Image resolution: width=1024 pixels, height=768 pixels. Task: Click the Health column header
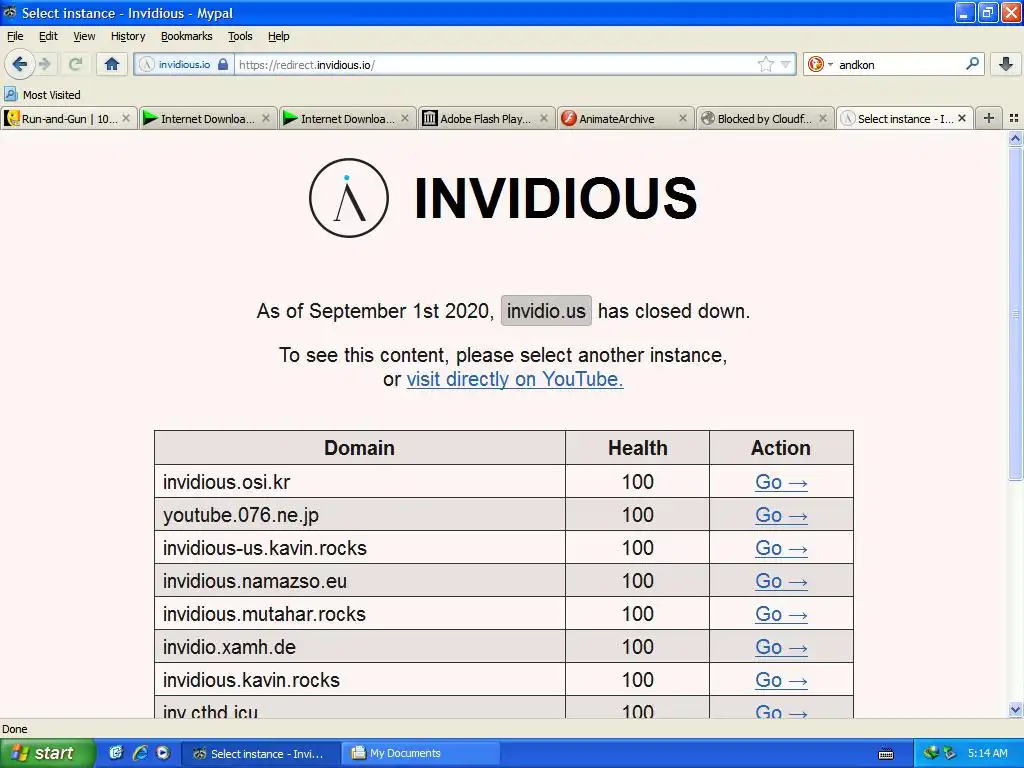[x=637, y=448]
